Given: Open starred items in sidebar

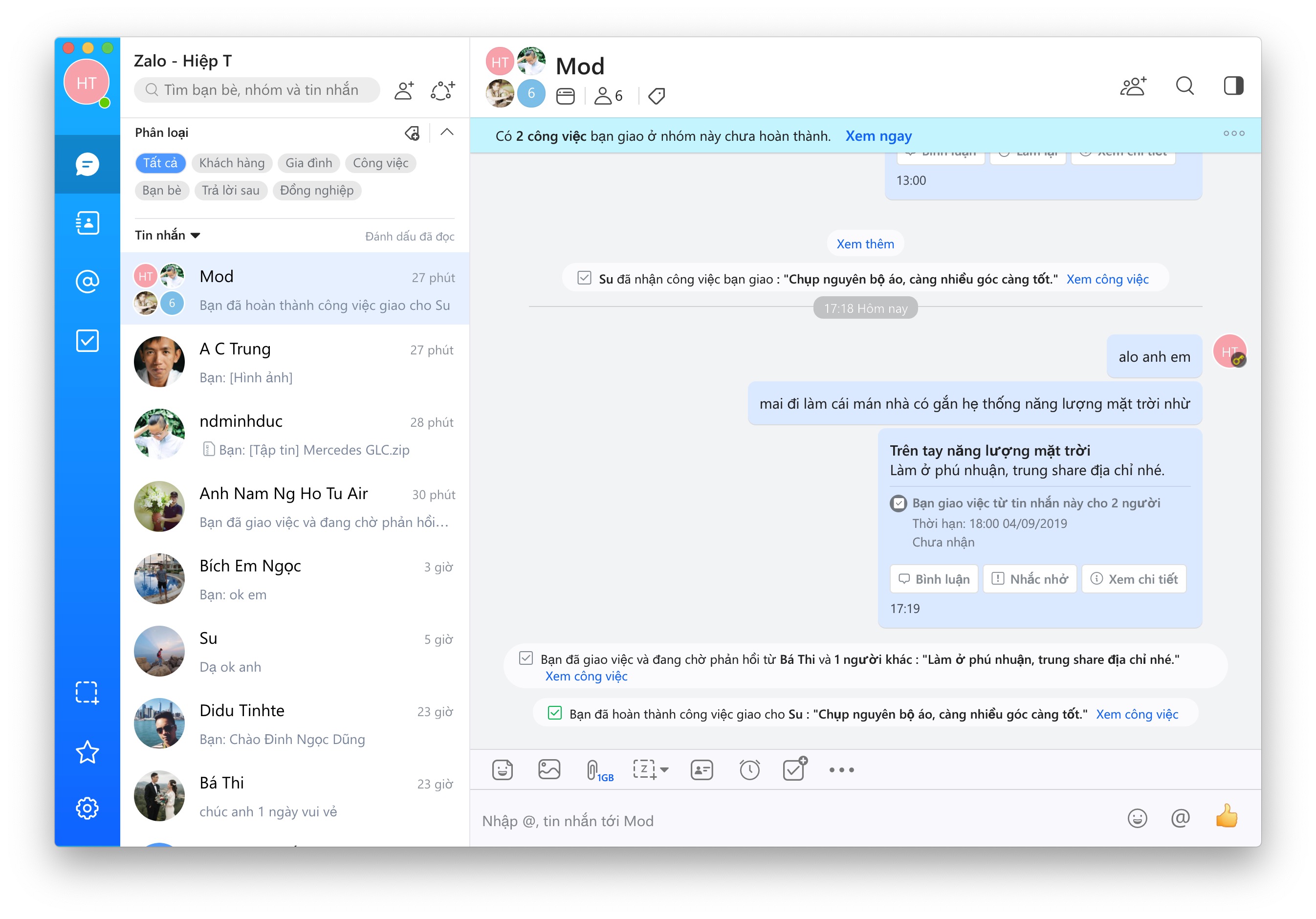Looking at the screenshot, I should click(87, 752).
